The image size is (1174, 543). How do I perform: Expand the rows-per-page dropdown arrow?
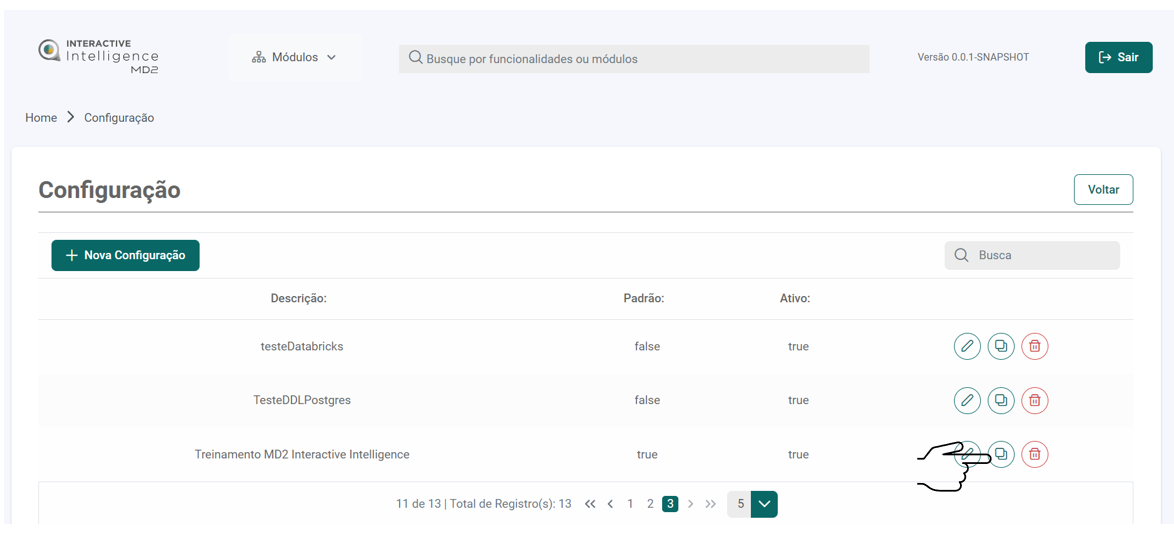(x=764, y=504)
